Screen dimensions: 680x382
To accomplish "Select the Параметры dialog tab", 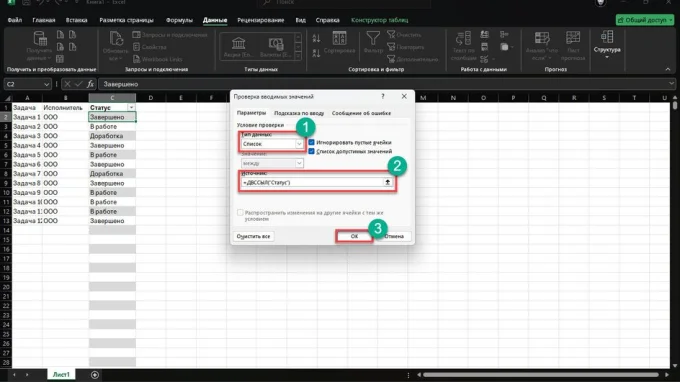I will tap(251, 113).
